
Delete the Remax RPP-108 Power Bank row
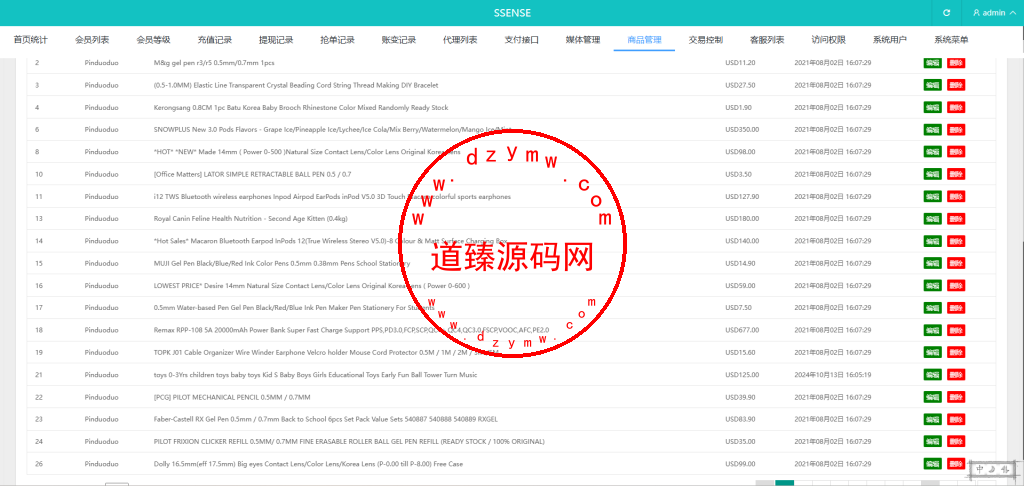click(x=956, y=330)
